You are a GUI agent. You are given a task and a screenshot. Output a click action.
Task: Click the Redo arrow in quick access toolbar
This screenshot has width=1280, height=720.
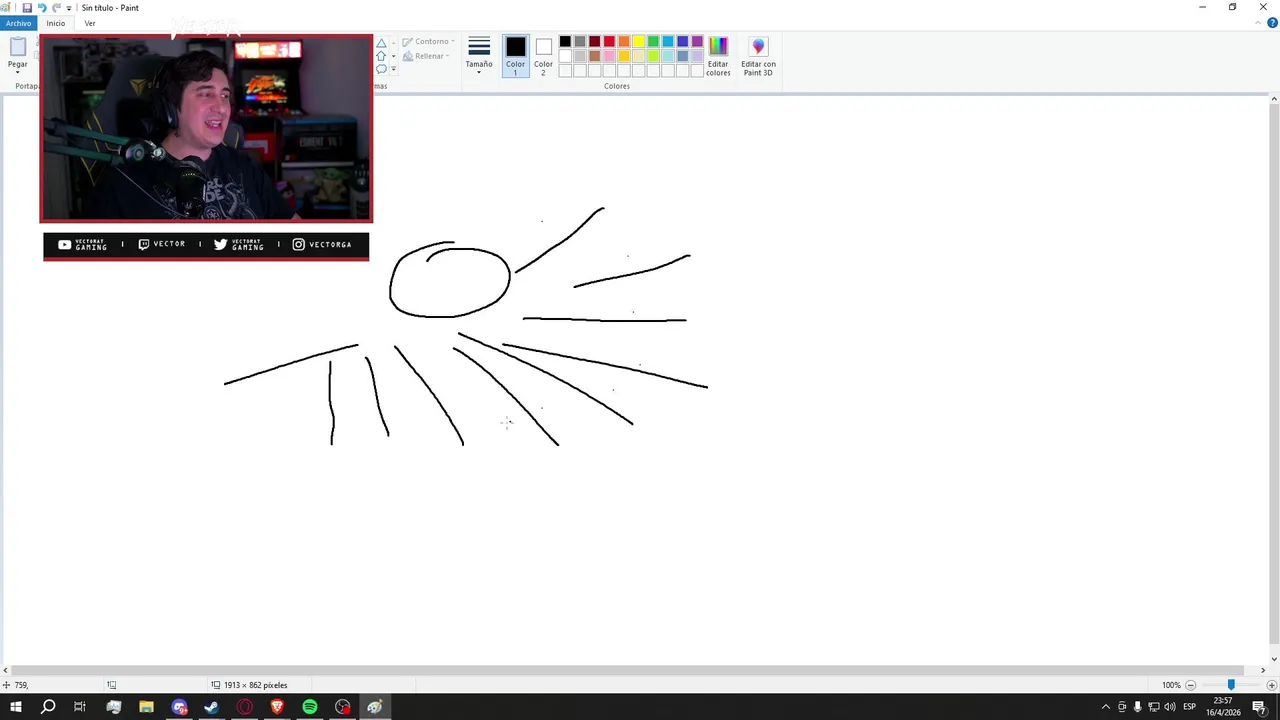[56, 7]
